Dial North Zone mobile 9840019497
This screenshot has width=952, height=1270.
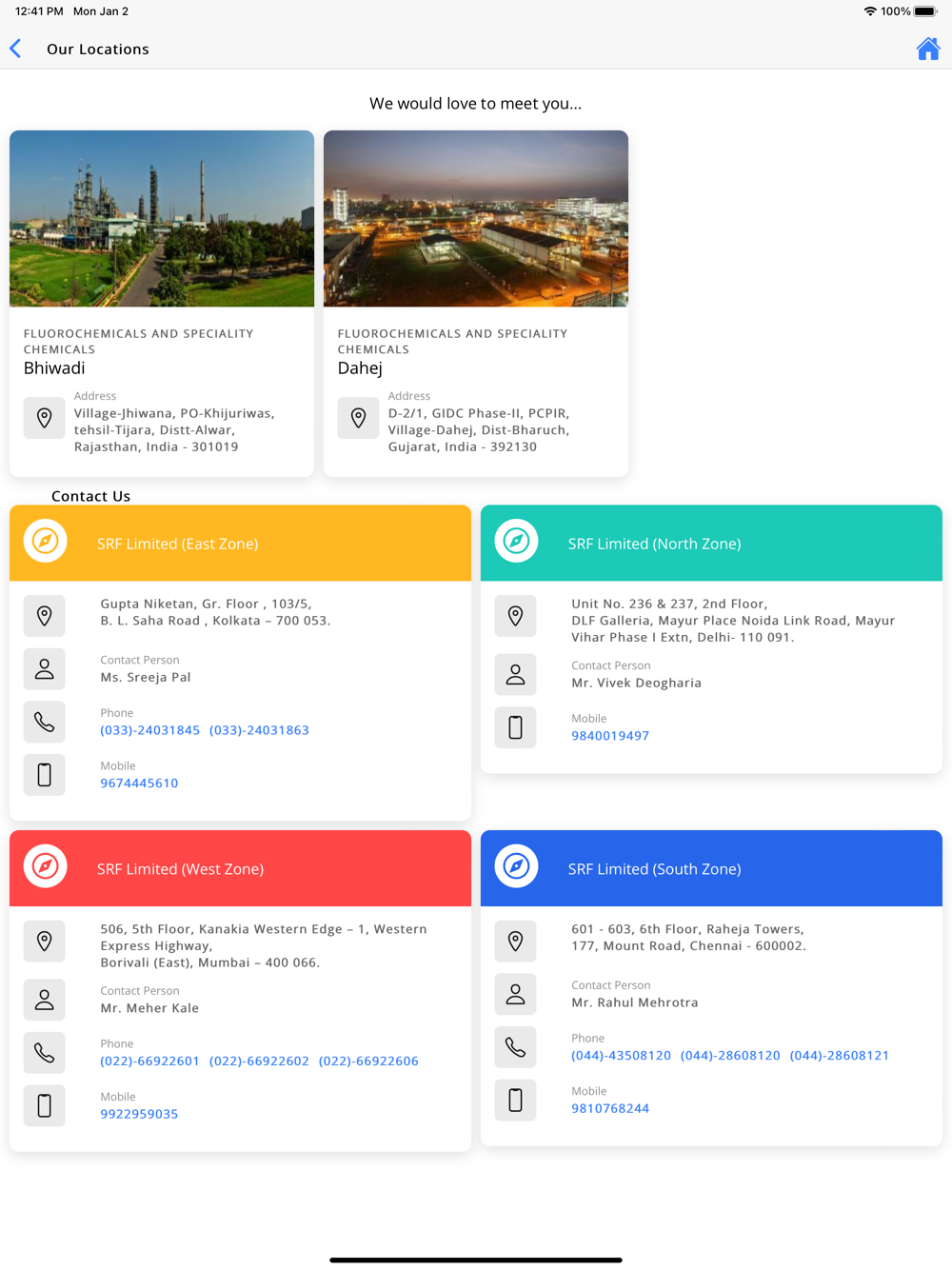coord(610,736)
